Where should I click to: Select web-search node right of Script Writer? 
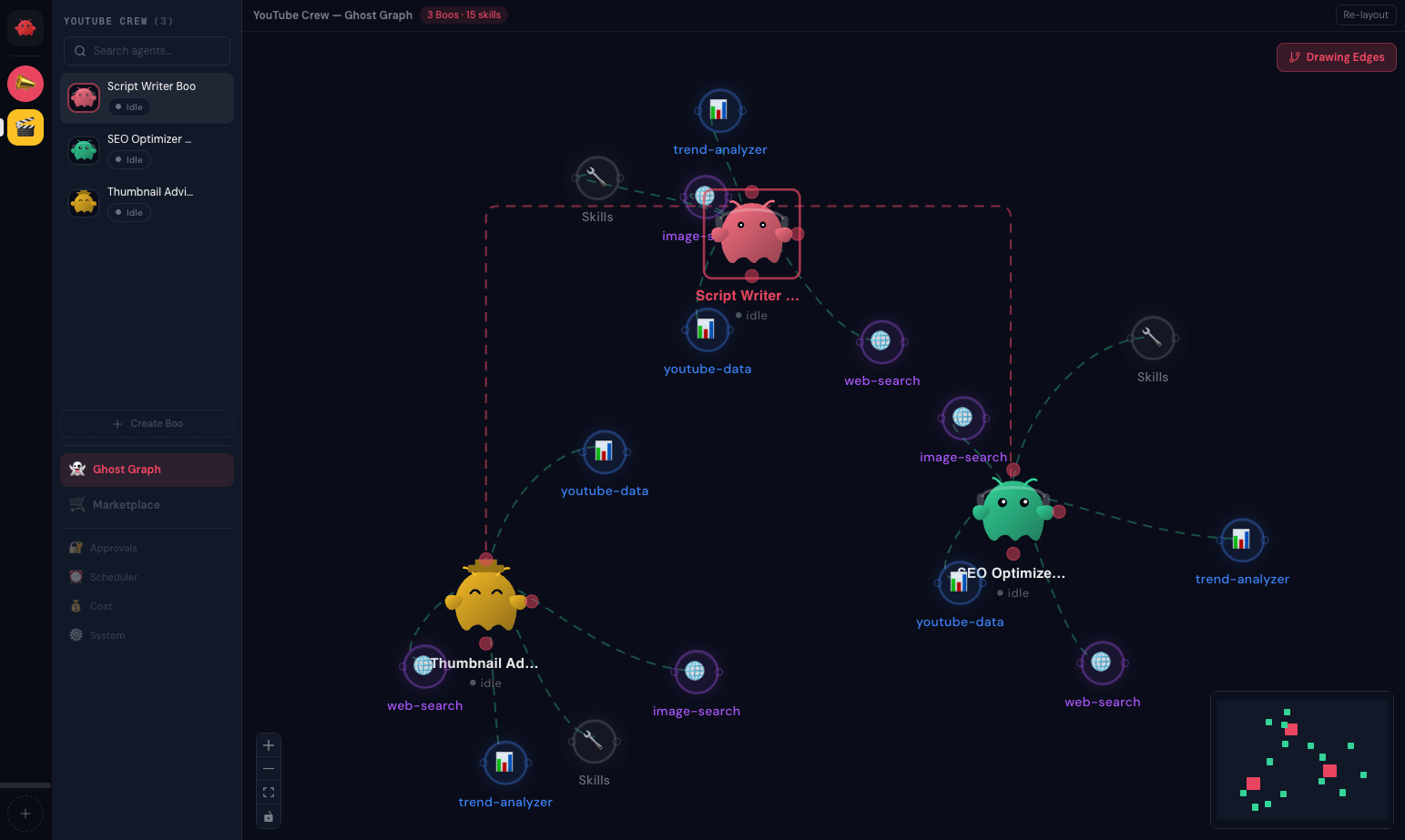[x=881, y=342]
